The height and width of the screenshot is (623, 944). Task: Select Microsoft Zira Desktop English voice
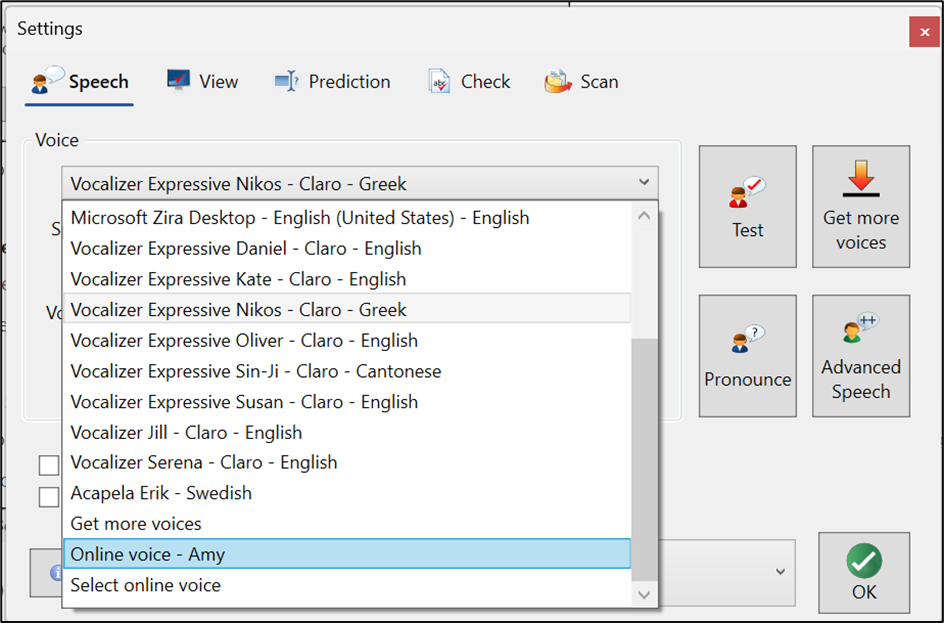click(x=347, y=218)
